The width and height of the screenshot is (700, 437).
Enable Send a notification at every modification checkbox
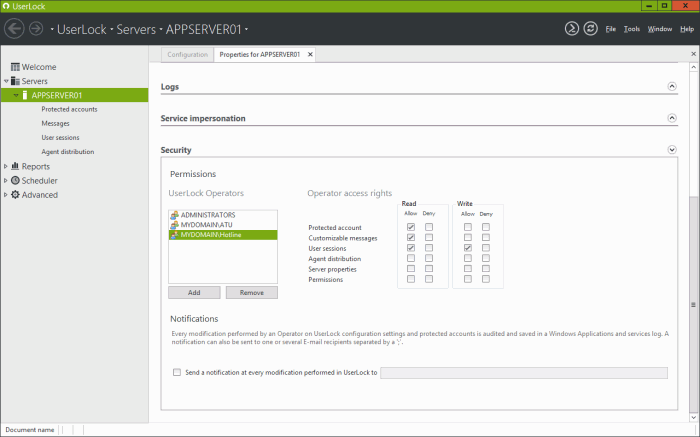177,372
